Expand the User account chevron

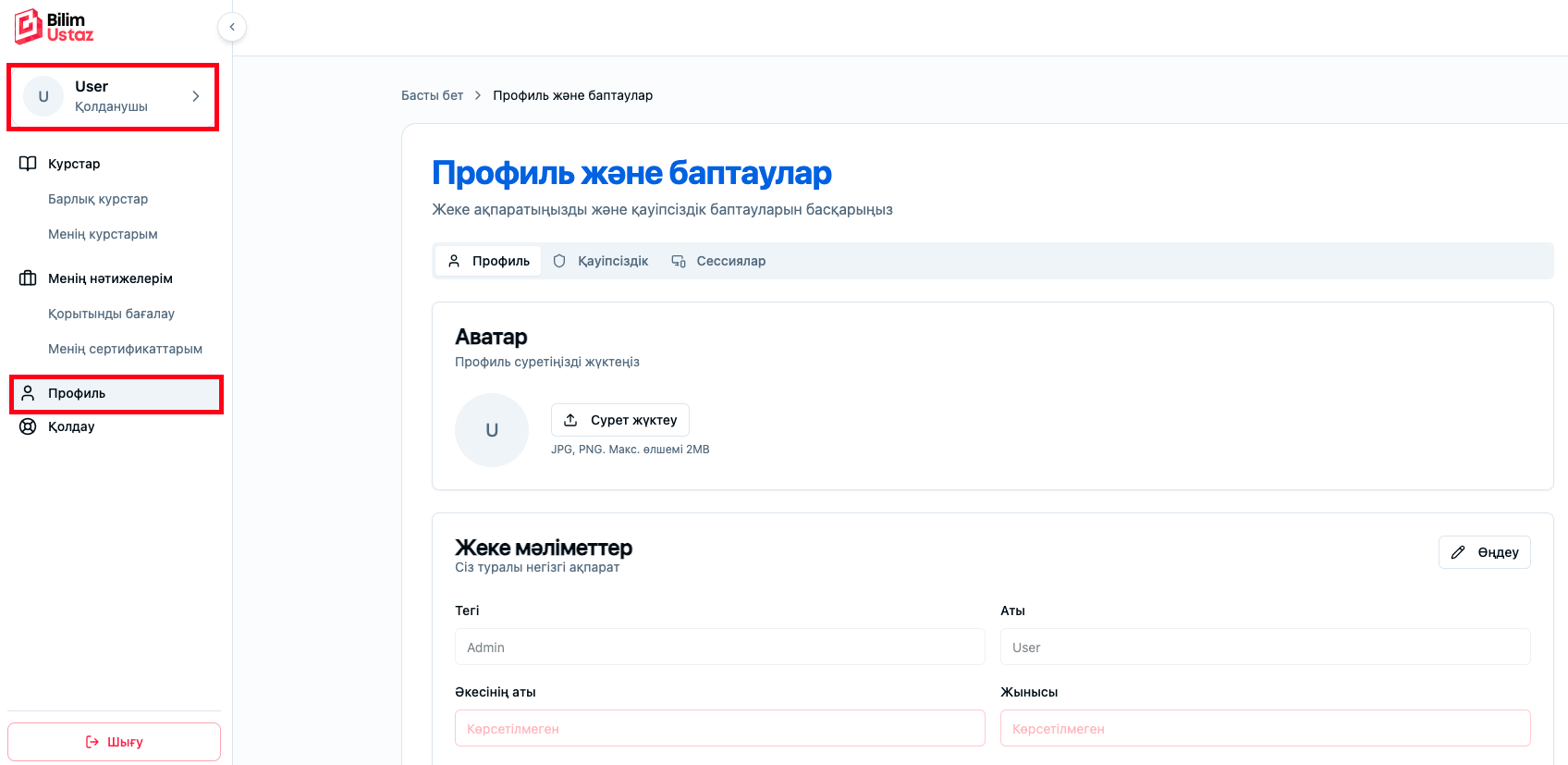(x=196, y=96)
